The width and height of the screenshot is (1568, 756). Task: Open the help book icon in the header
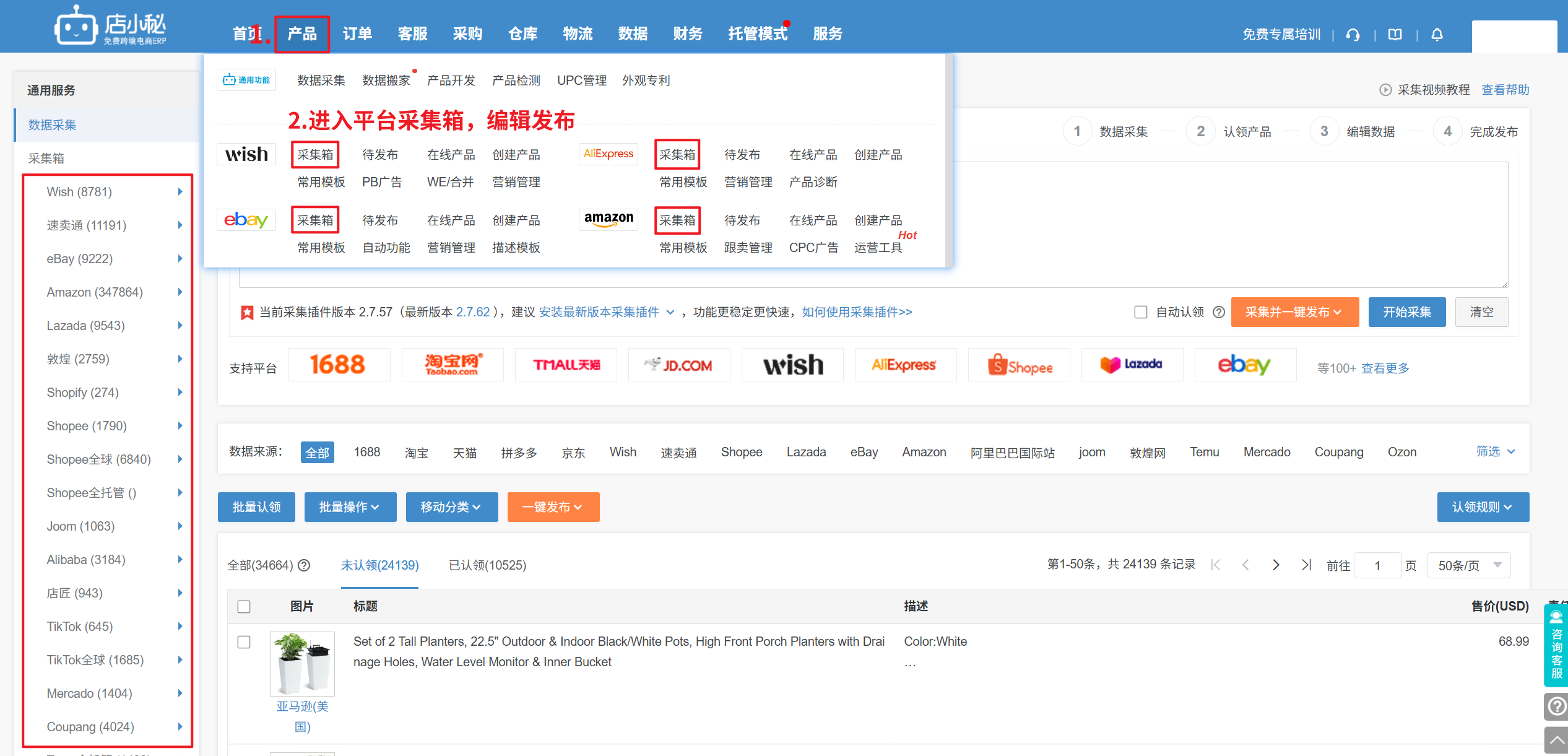[x=1395, y=35]
